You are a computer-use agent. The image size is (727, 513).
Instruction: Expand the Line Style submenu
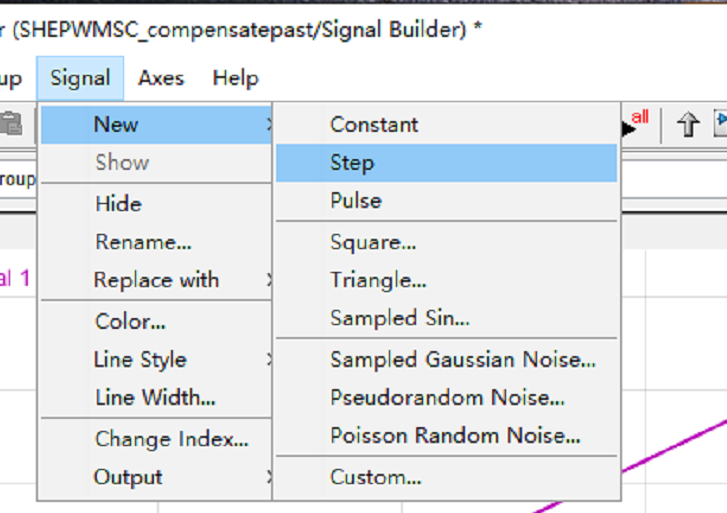(x=141, y=360)
